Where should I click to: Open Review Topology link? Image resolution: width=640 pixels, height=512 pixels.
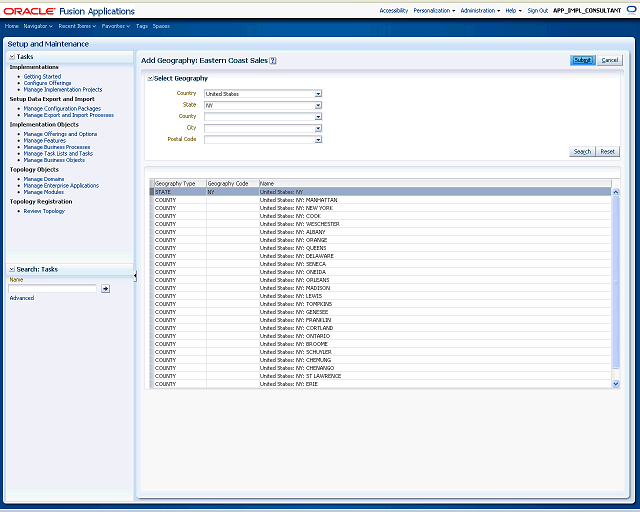pos(44,211)
